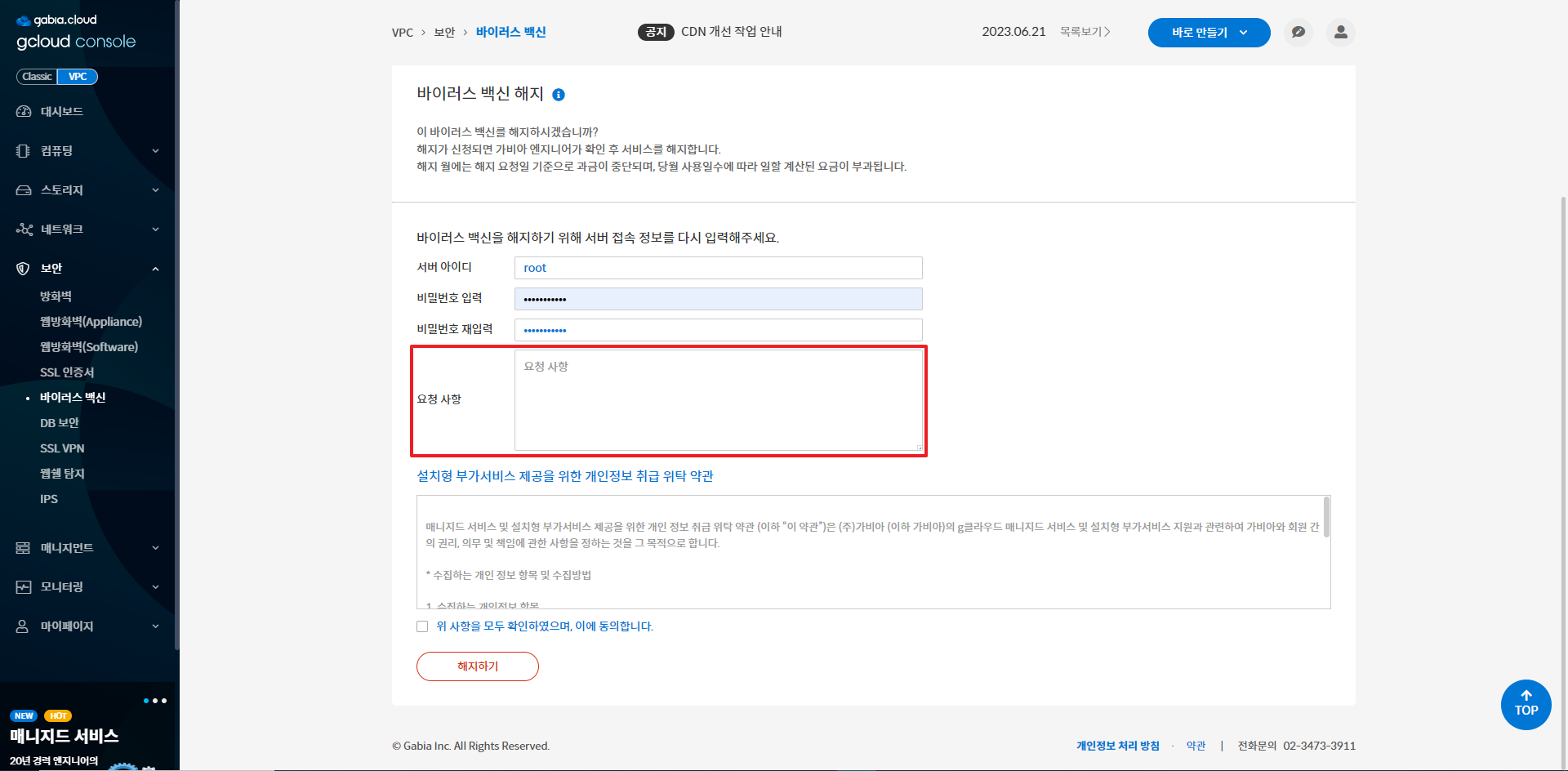
Task: Open the 바로 만들기 dropdown
Action: pyautogui.click(x=1209, y=33)
